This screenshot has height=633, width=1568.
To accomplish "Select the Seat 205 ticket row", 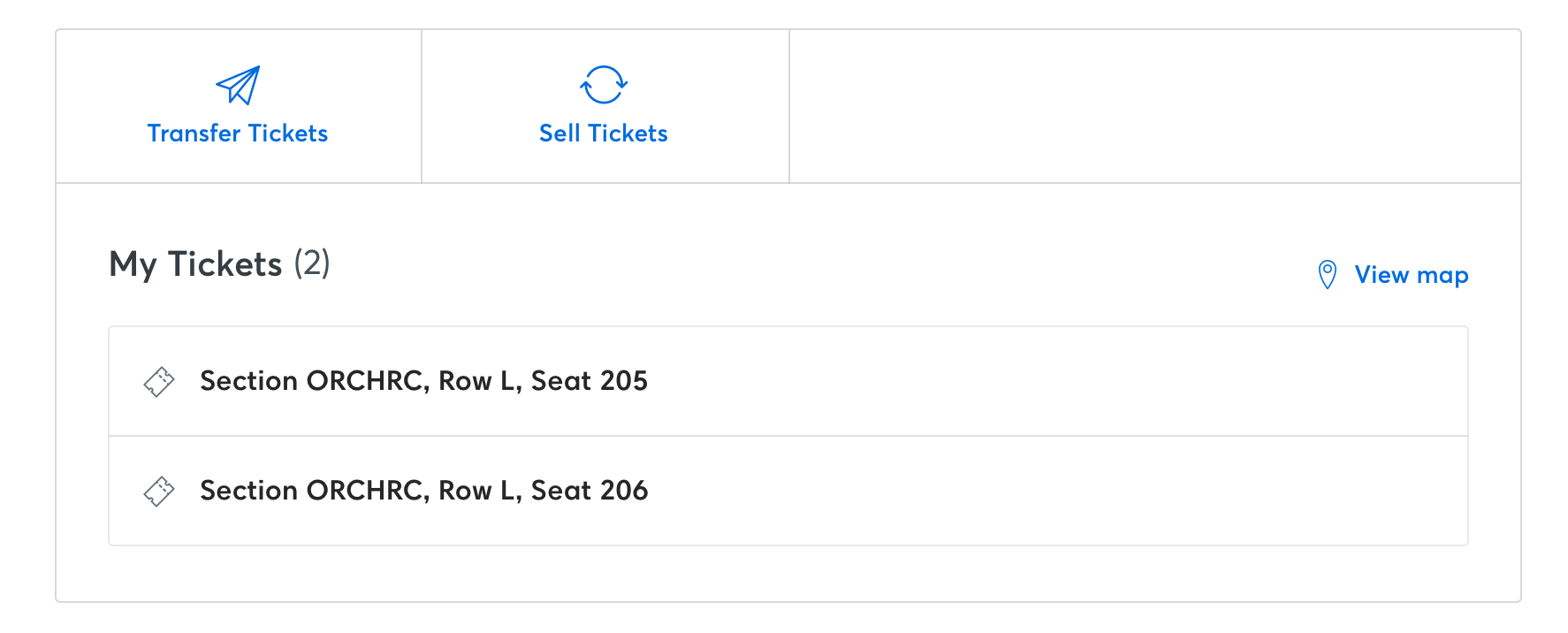I will (x=788, y=381).
